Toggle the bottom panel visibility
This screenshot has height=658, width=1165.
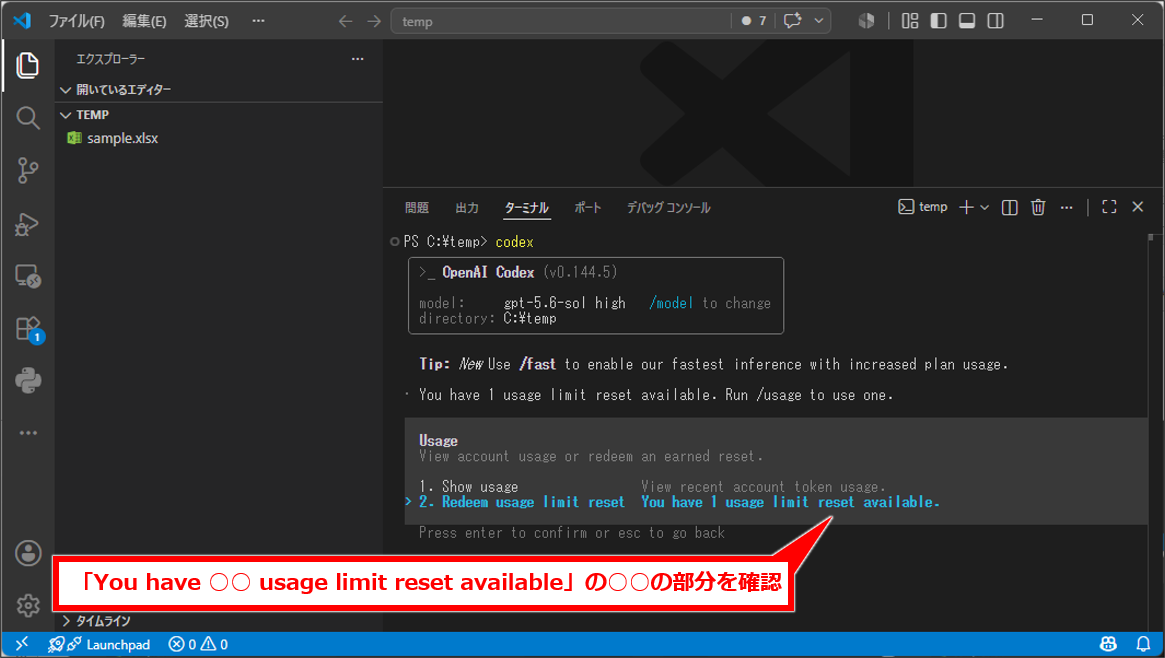(x=967, y=21)
